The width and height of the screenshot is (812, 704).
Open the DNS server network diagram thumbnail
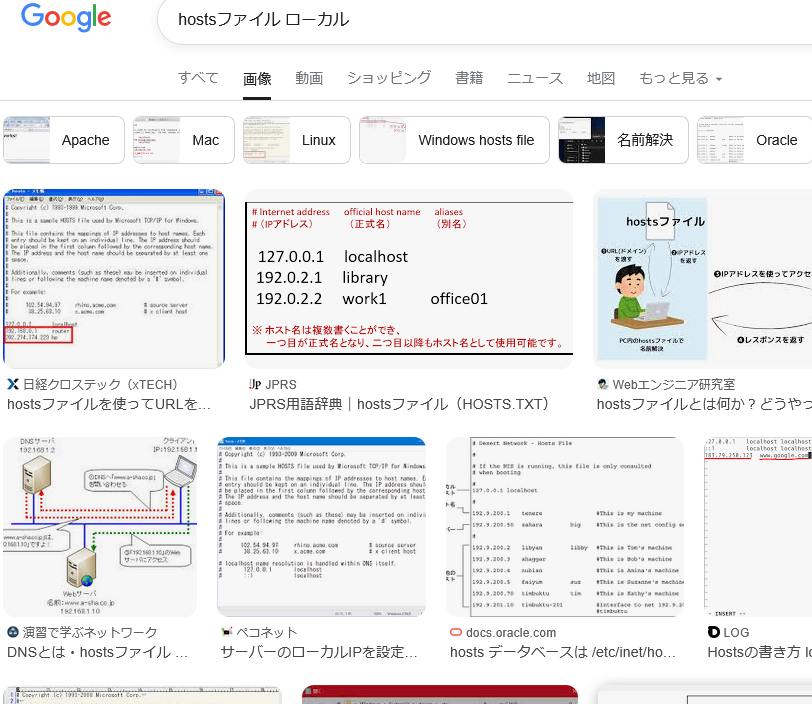coord(100,527)
